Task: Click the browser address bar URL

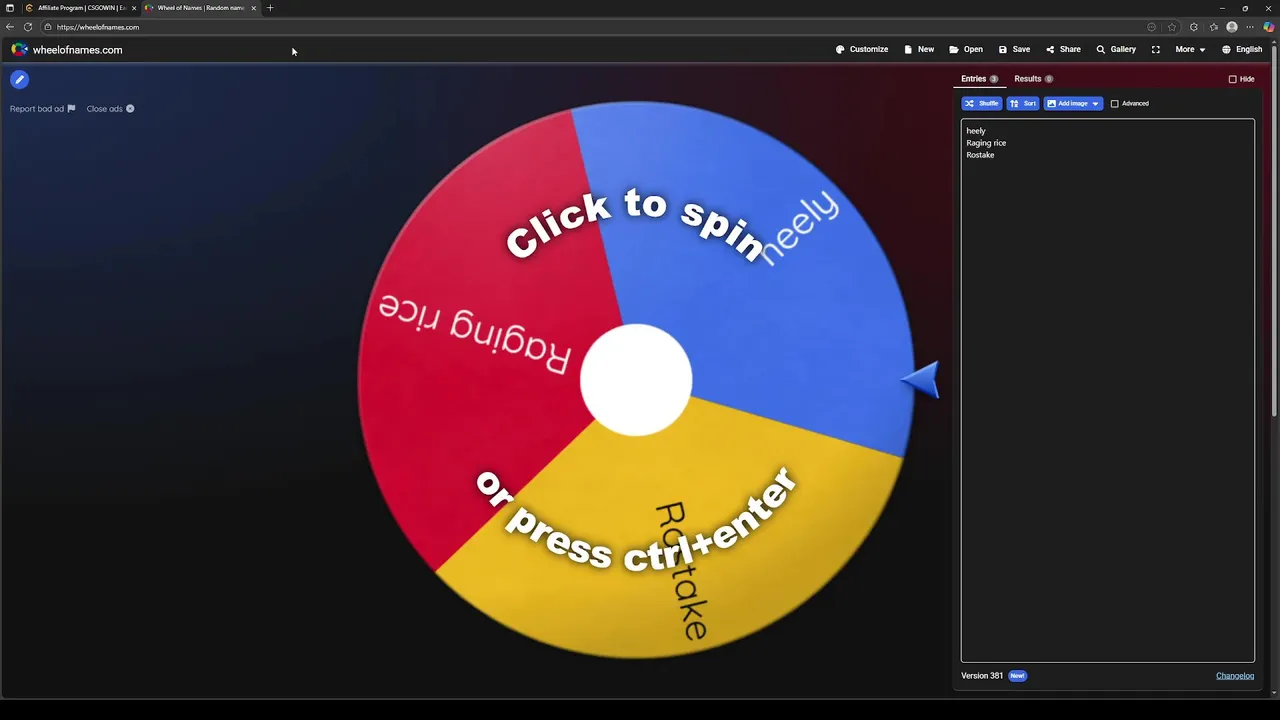Action: point(98,27)
